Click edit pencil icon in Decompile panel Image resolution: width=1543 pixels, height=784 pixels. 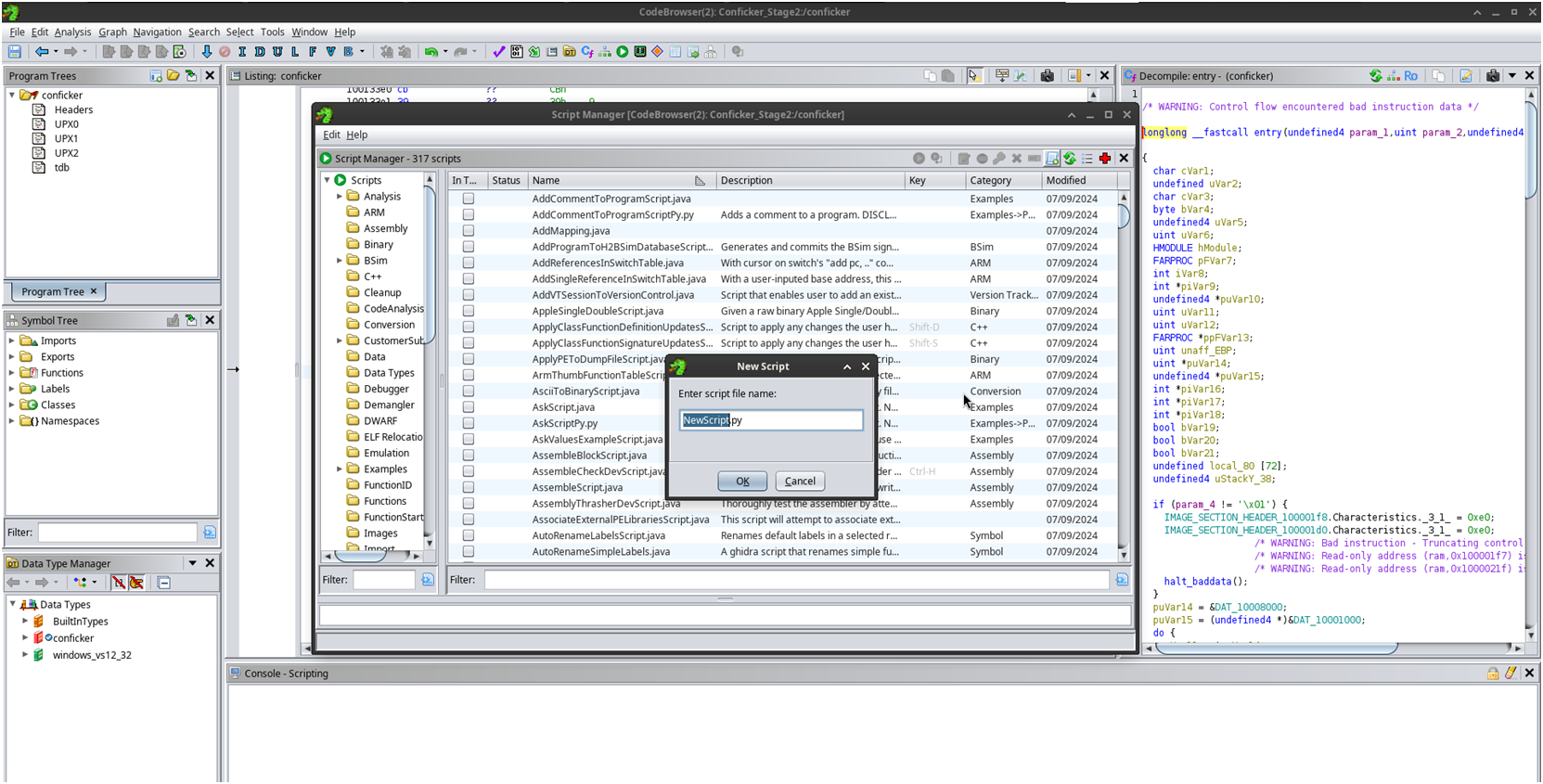tap(1466, 76)
